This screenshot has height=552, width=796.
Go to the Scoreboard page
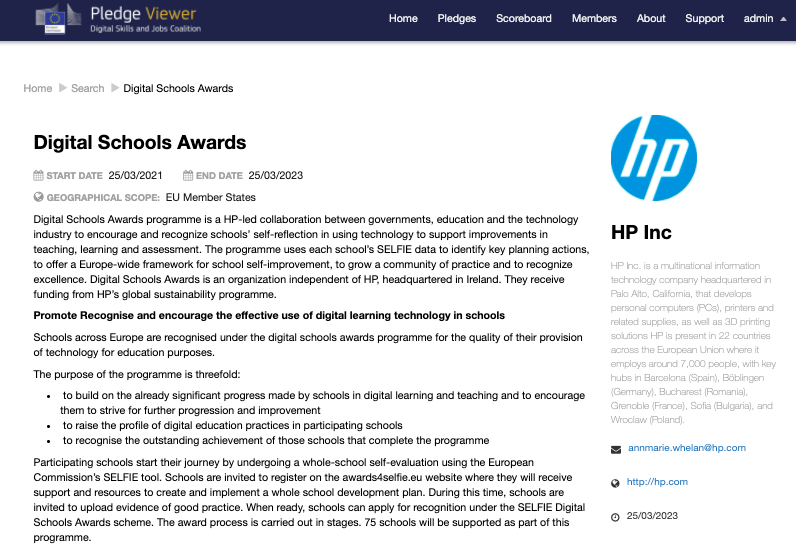(523, 18)
